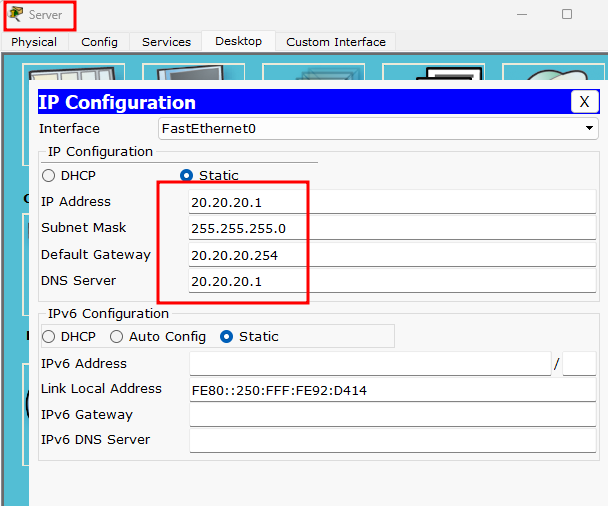Choose the IPv6 Auto Config option
This screenshot has width=608, height=506.
pos(116,337)
